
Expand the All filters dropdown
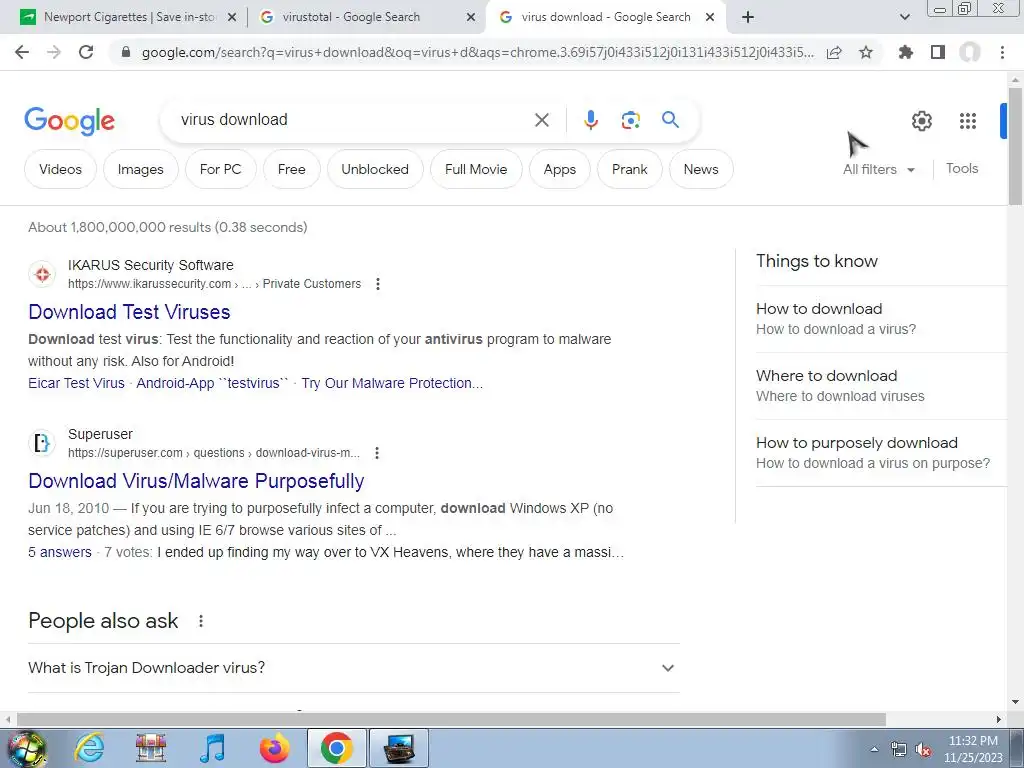coord(878,169)
